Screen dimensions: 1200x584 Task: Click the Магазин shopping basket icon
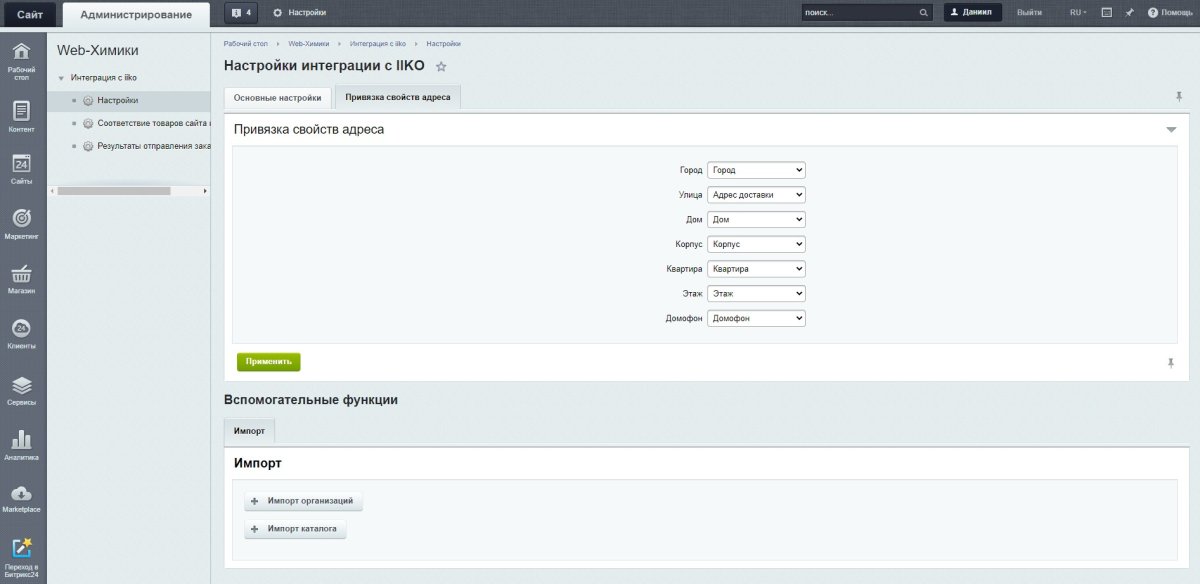point(22,273)
